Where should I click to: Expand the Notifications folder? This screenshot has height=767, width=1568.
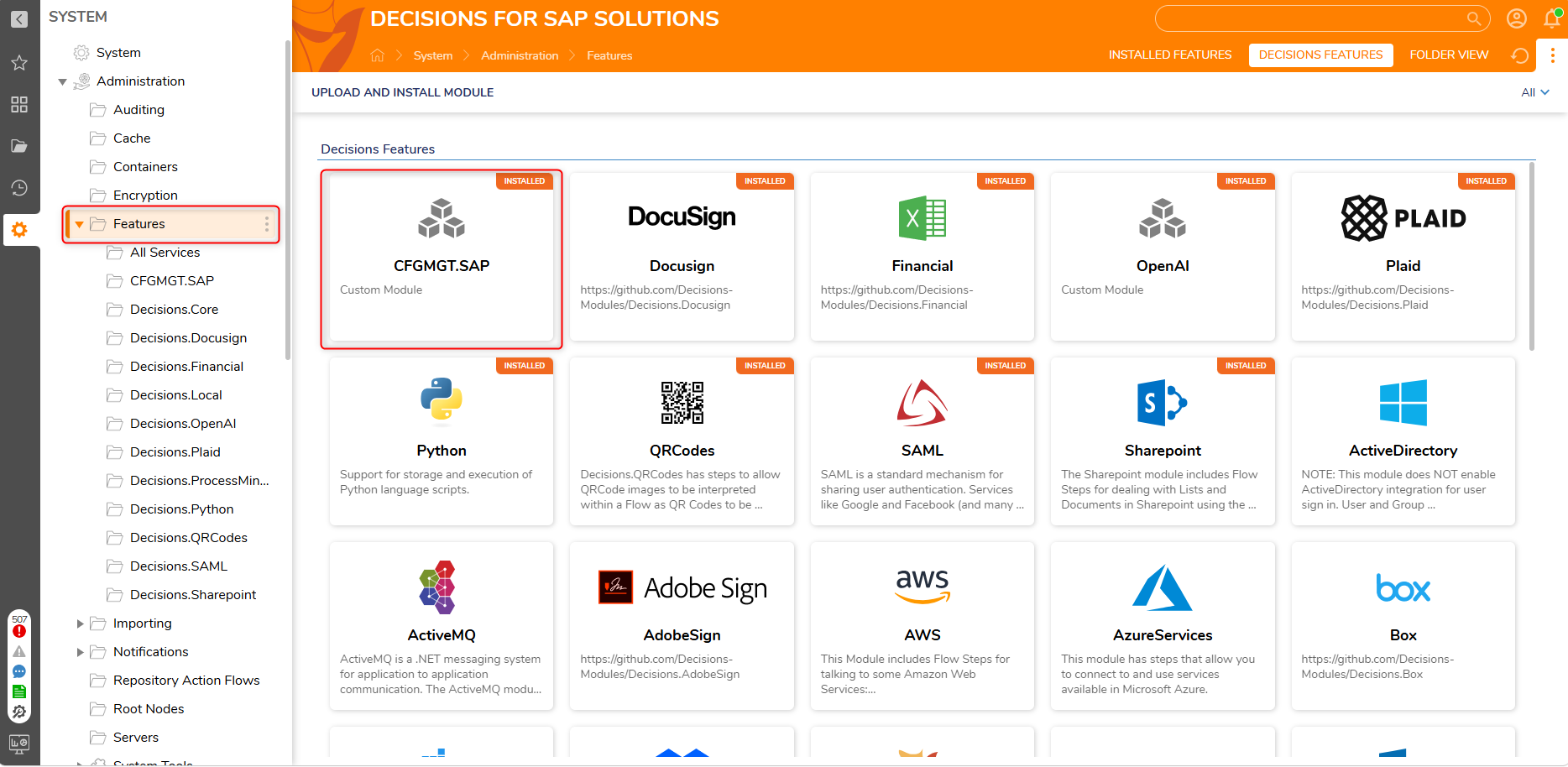tap(80, 652)
